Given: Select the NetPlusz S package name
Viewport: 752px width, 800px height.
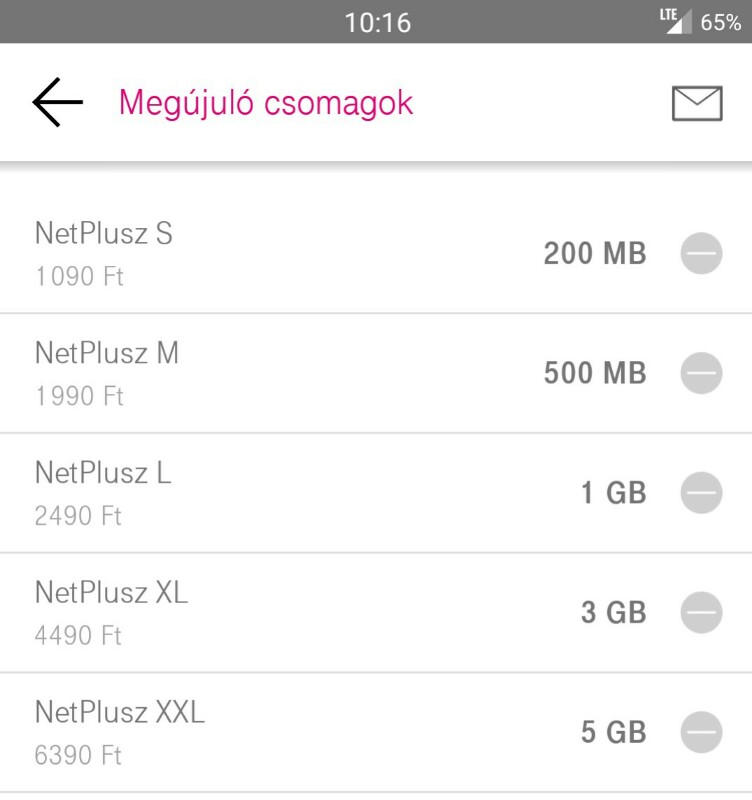Looking at the screenshot, I should (x=104, y=234).
